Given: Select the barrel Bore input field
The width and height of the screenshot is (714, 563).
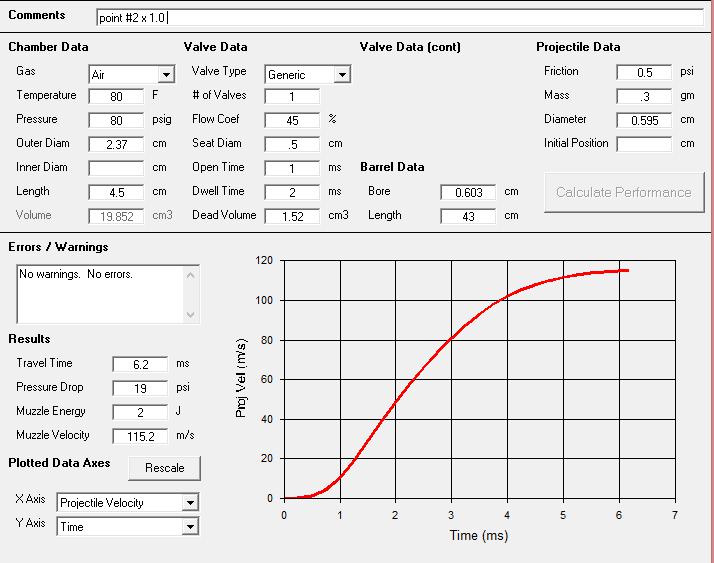Looking at the screenshot, I should pyautogui.click(x=468, y=192).
